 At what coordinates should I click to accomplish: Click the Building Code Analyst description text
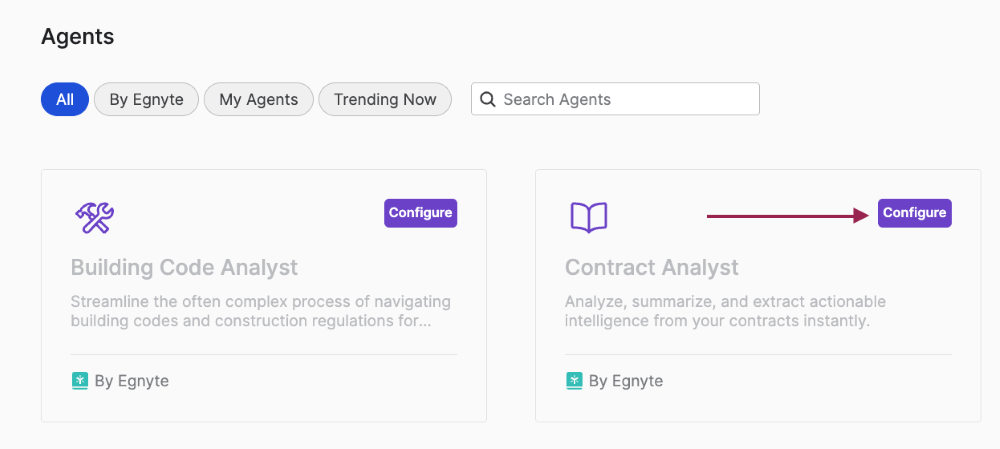click(x=260, y=311)
